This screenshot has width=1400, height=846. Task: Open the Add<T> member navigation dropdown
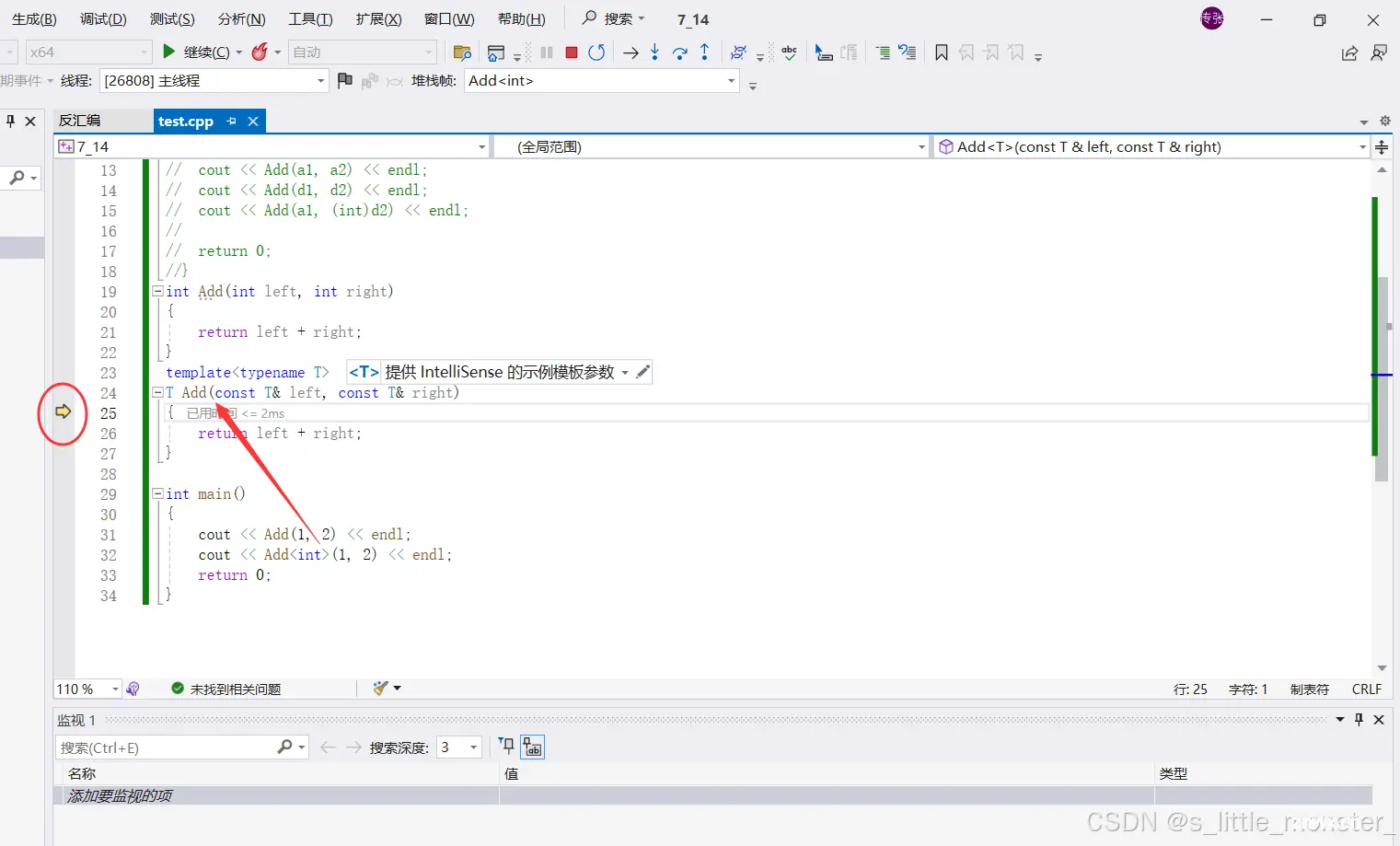[x=1362, y=147]
